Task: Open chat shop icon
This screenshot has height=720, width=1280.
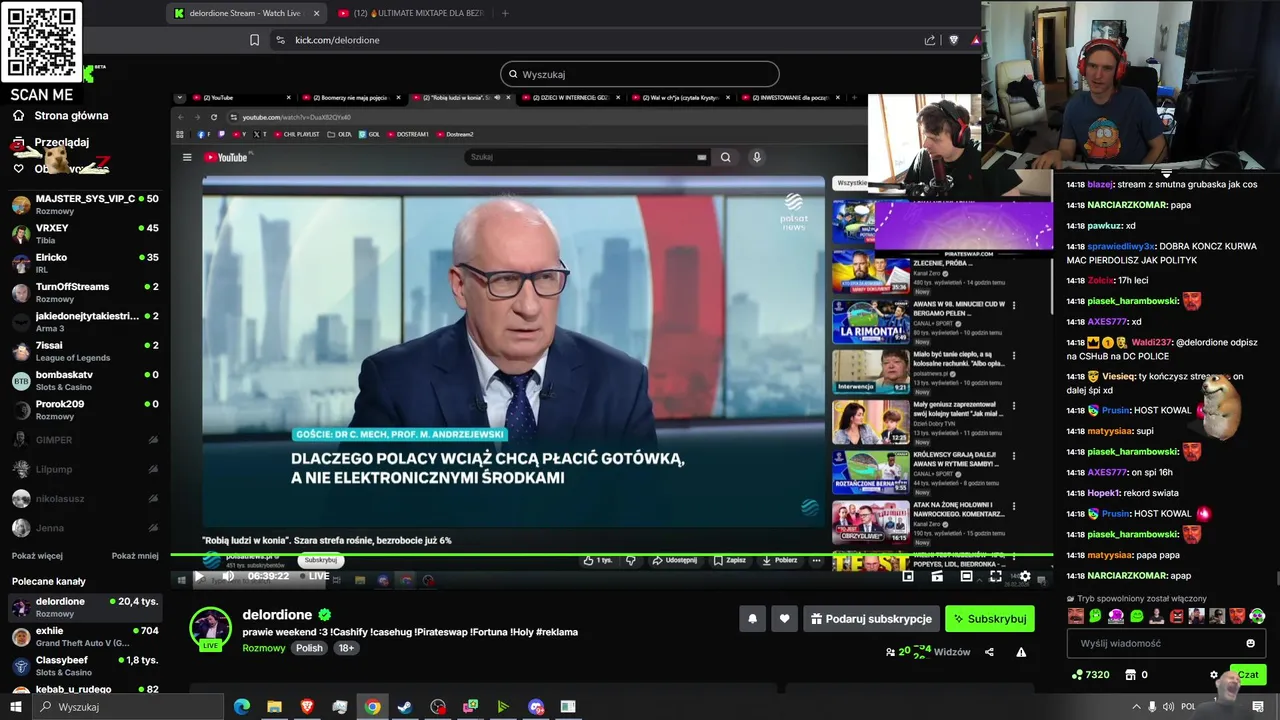Action: (1130, 675)
